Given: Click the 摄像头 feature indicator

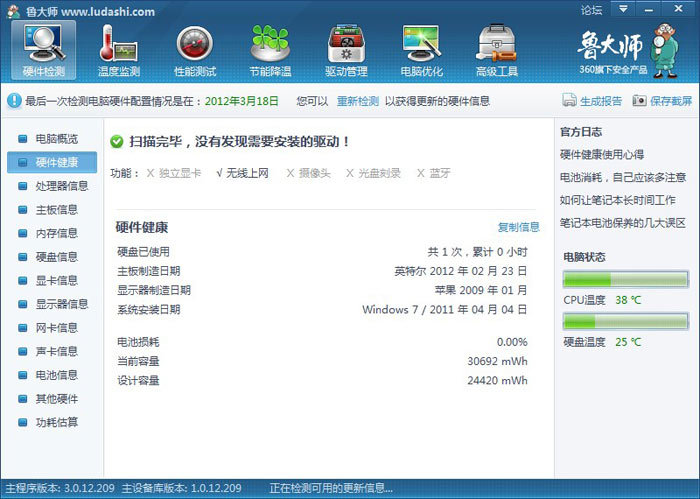Looking at the screenshot, I should click(308, 173).
